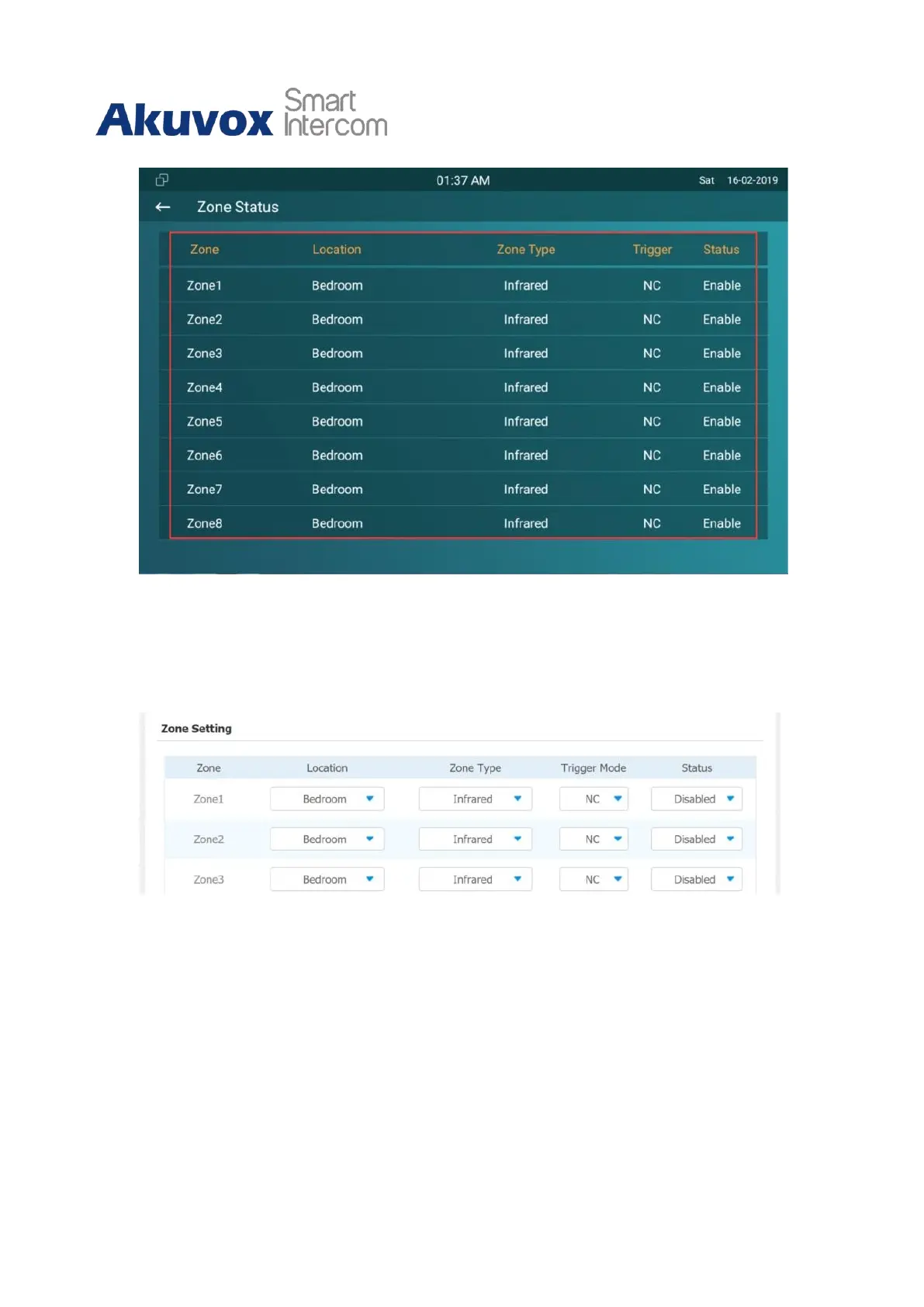Screen dimensions: 924x1307
Task: Click Enable status of Zone5
Action: click(x=722, y=421)
